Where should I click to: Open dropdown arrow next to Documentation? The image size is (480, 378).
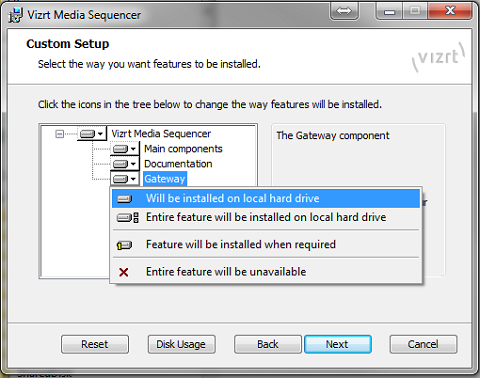point(133,164)
